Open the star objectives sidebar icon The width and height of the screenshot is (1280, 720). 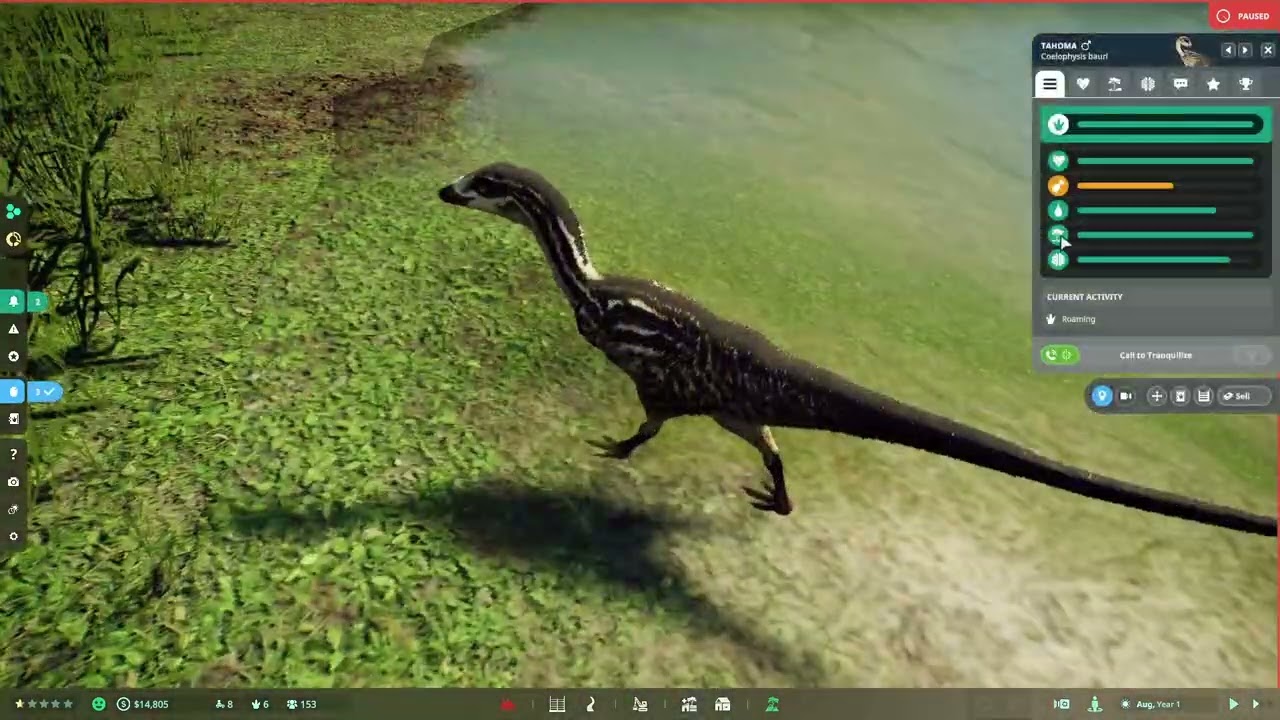(x=13, y=356)
